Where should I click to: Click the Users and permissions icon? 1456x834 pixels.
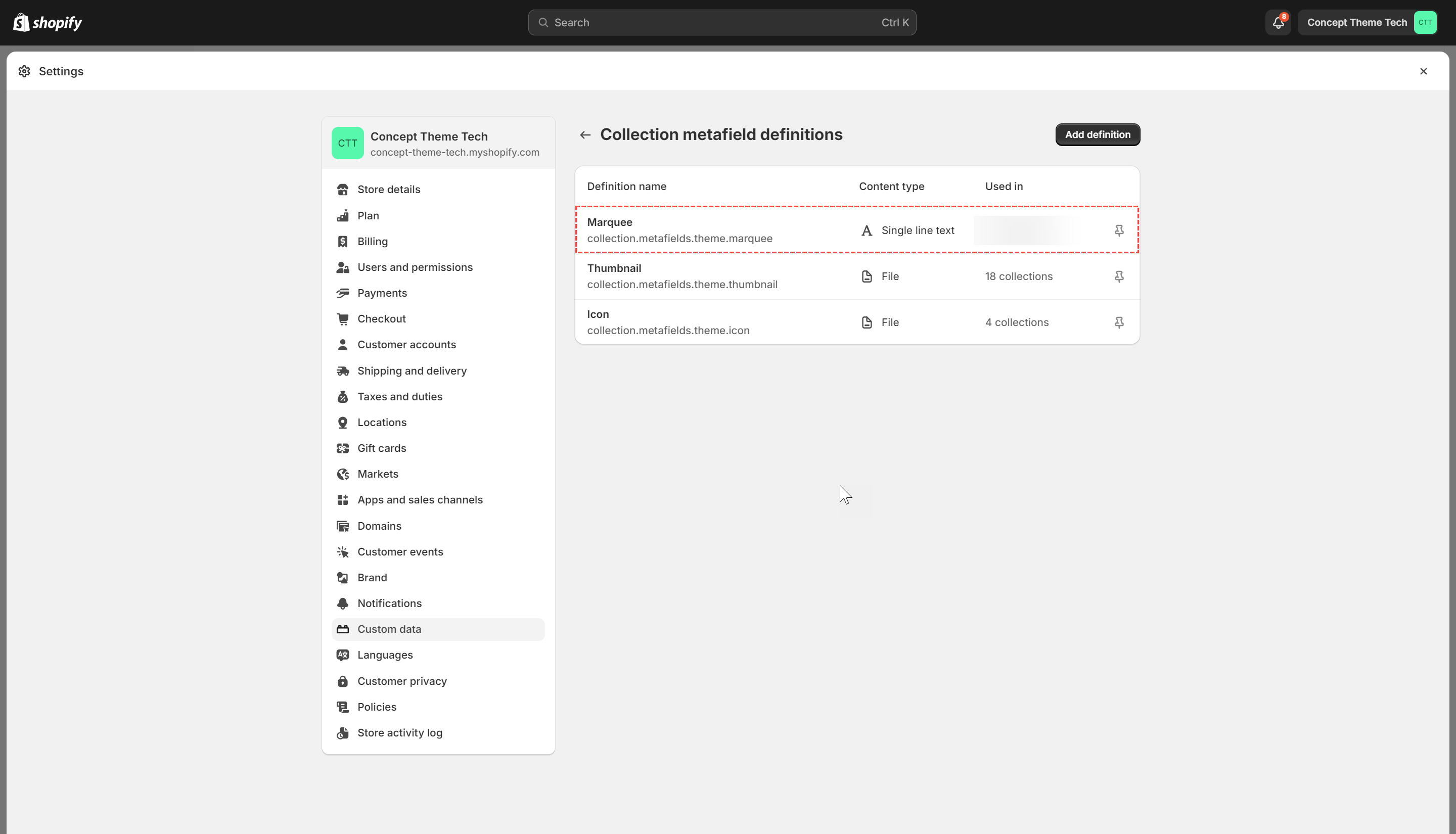(x=343, y=267)
